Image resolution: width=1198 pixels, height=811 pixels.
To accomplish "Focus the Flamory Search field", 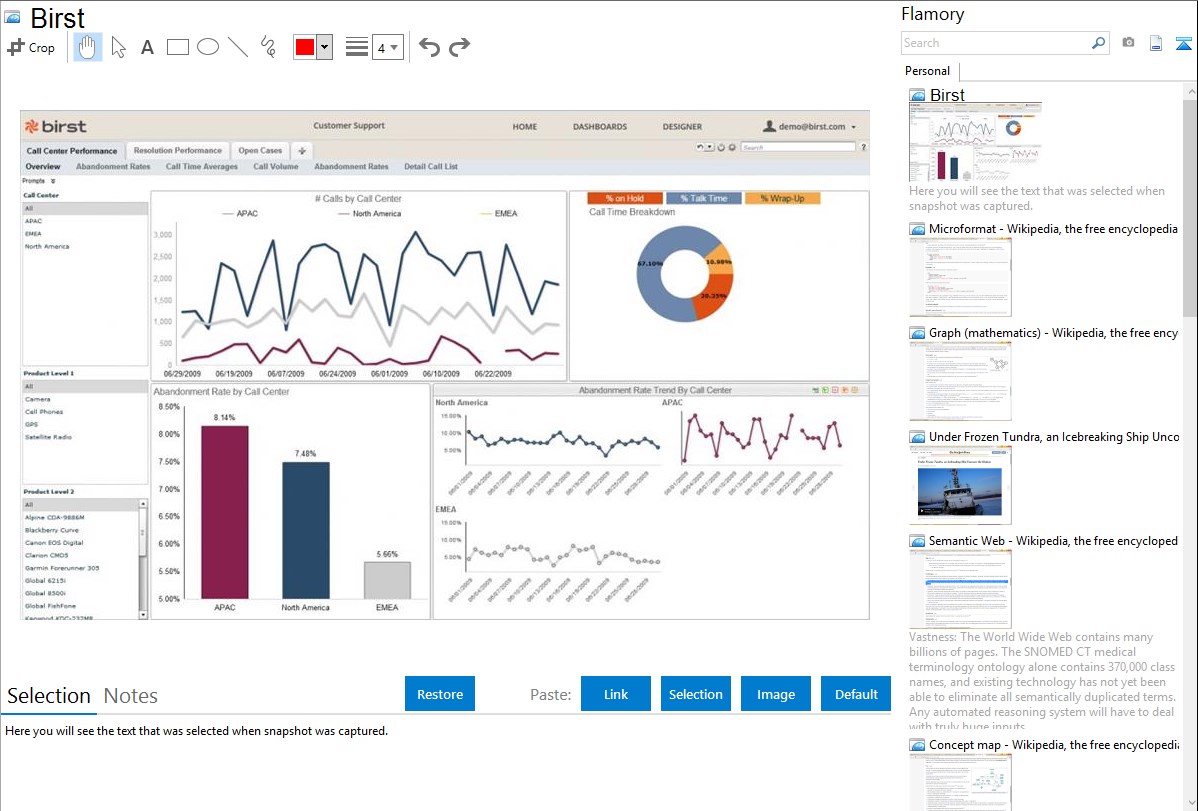I will pyautogui.click(x=996, y=43).
